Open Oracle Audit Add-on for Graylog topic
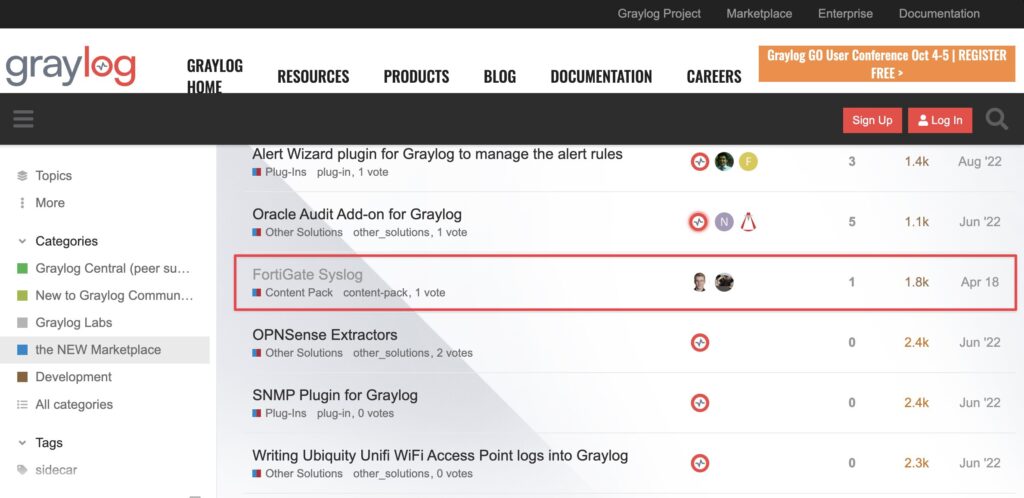Image resolution: width=1024 pixels, height=498 pixels. (x=357, y=214)
